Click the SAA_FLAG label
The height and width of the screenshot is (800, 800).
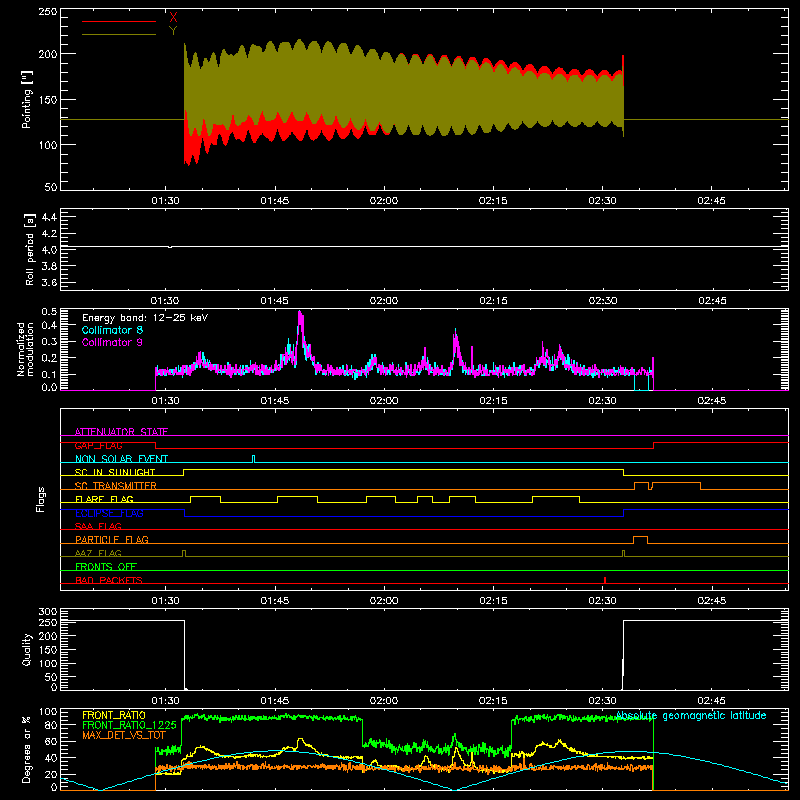(x=98, y=526)
